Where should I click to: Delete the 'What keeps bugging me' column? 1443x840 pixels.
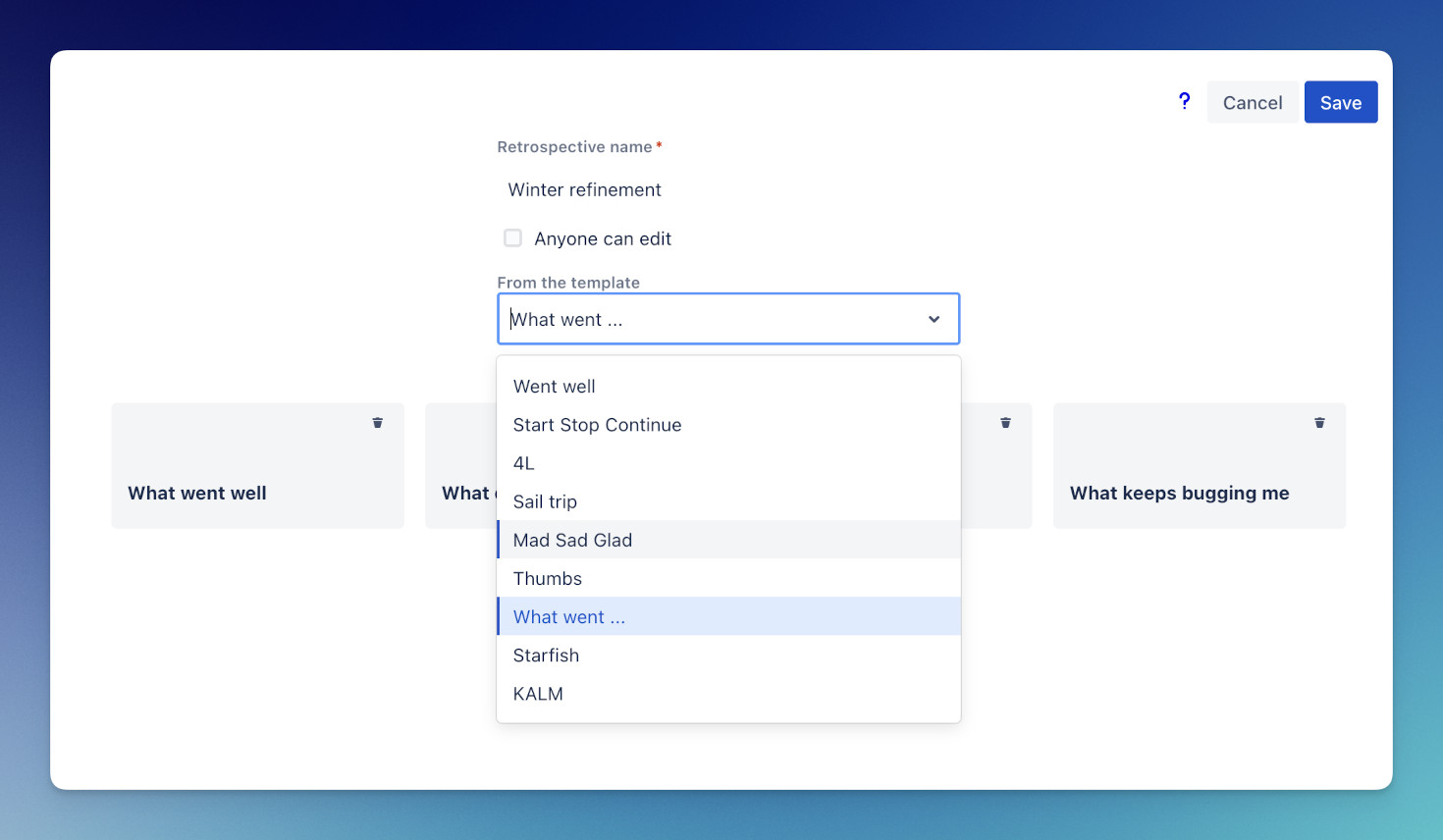(x=1319, y=423)
